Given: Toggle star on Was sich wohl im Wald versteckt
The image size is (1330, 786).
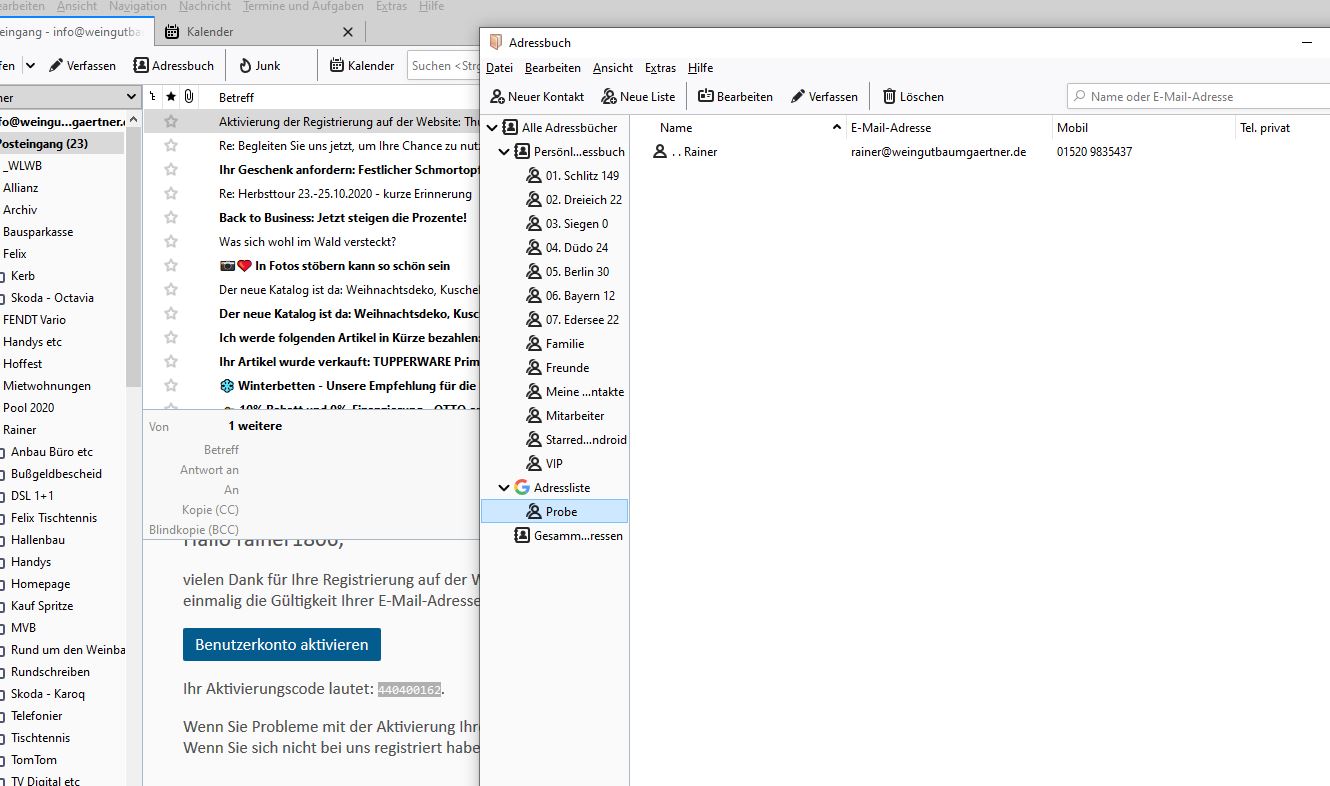Looking at the screenshot, I should (171, 242).
